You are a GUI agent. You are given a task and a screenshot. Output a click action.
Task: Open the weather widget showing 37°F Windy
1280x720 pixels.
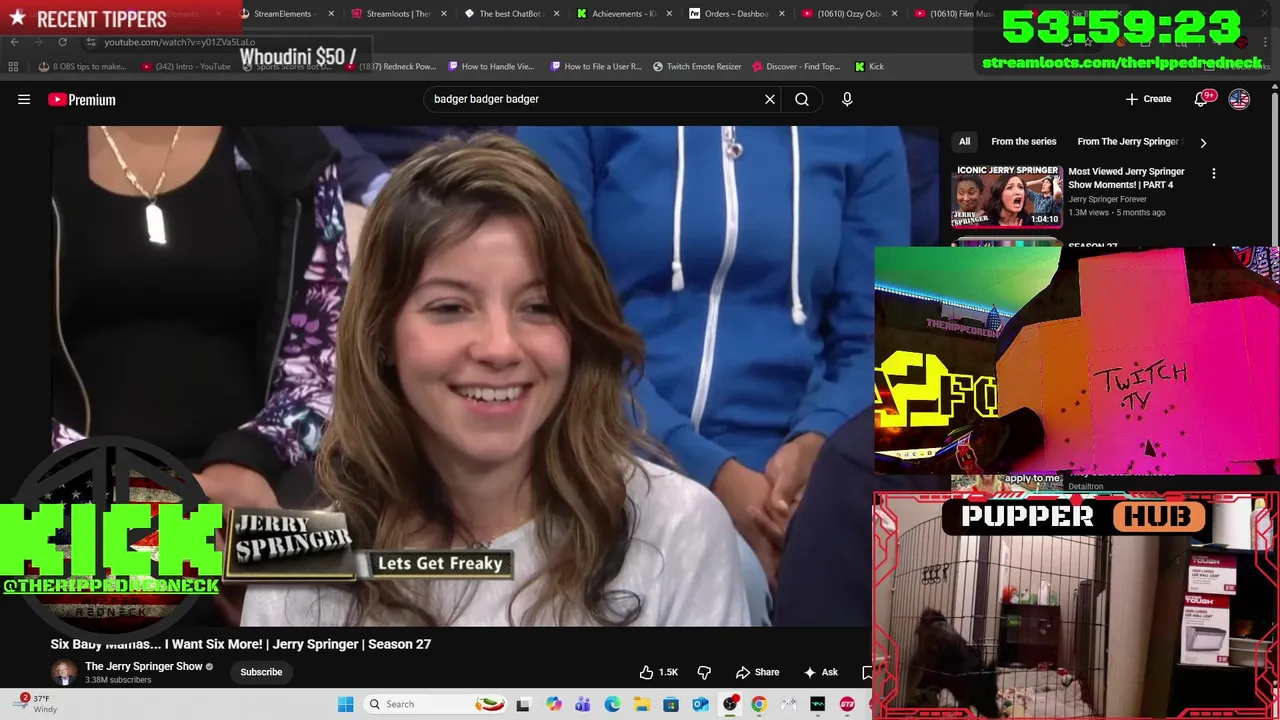(36, 704)
